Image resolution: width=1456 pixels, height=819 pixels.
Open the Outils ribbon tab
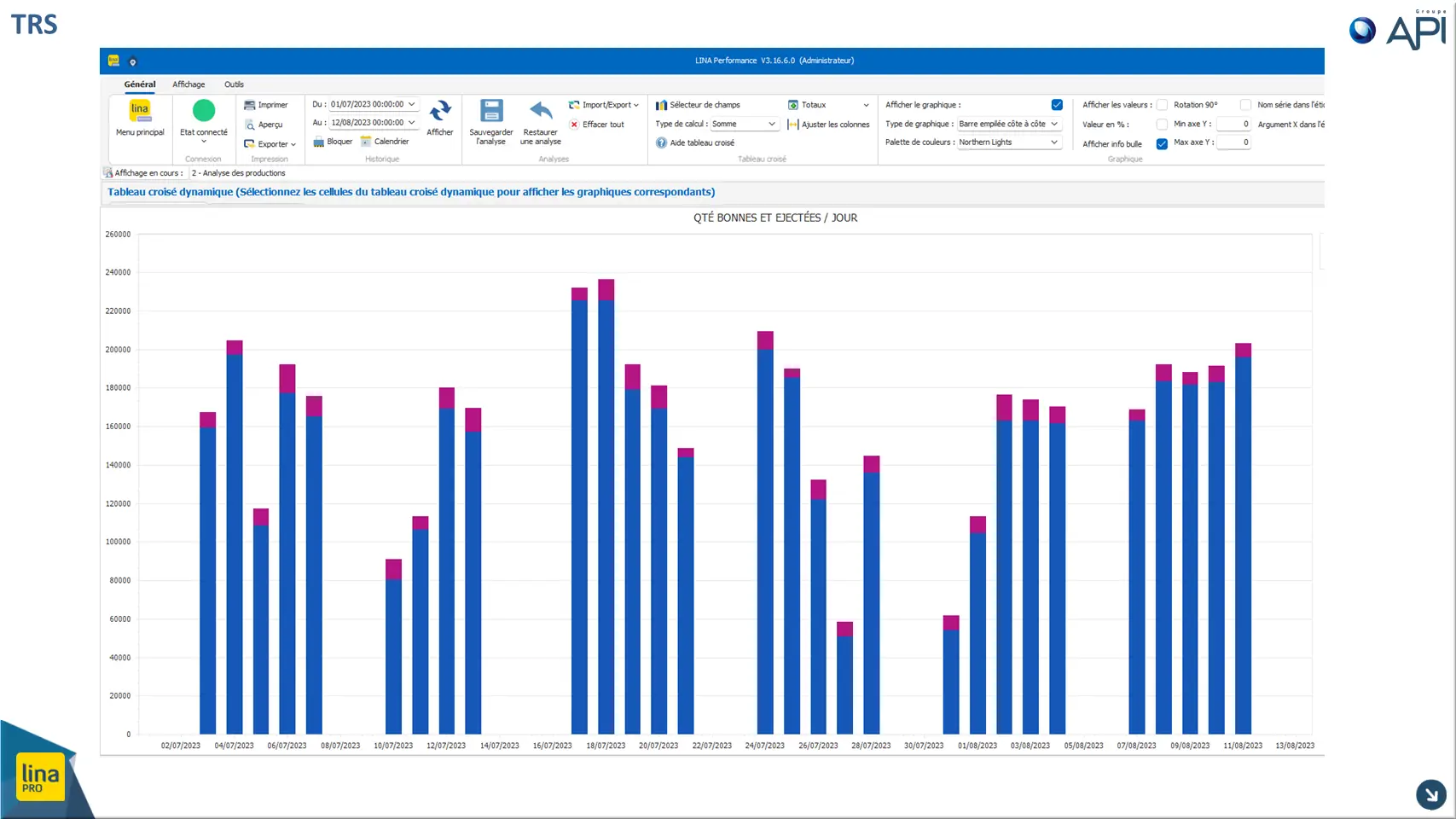tap(234, 84)
